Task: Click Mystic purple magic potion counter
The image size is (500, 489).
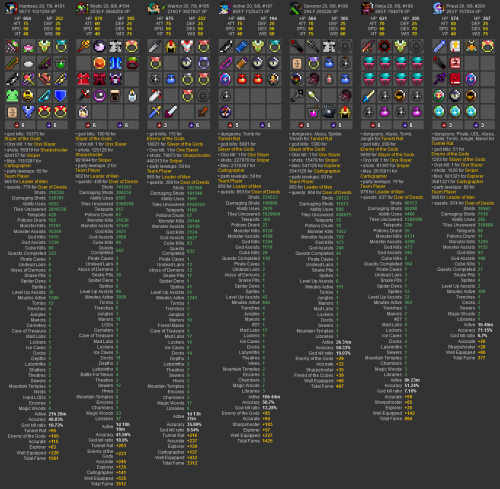Action: click(x=123, y=125)
